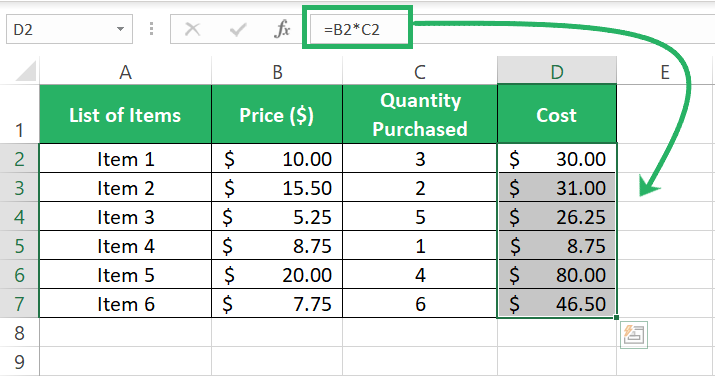Screen dimensions: 715x376
Task: Click the Select All corner triangle
Action: click(26, 71)
